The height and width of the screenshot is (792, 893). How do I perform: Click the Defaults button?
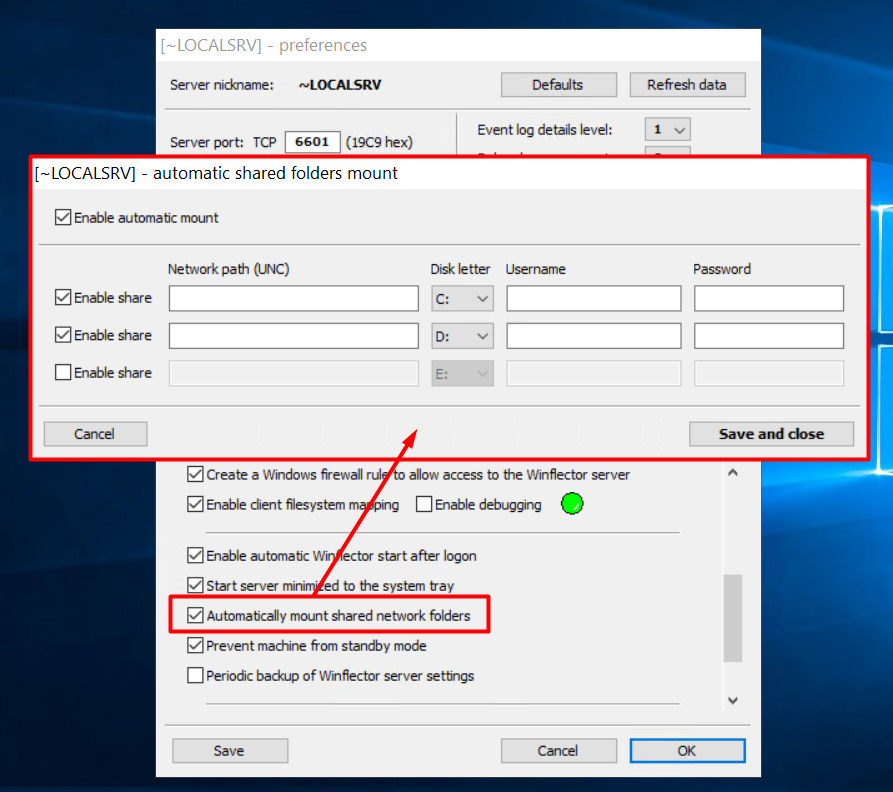pyautogui.click(x=558, y=85)
